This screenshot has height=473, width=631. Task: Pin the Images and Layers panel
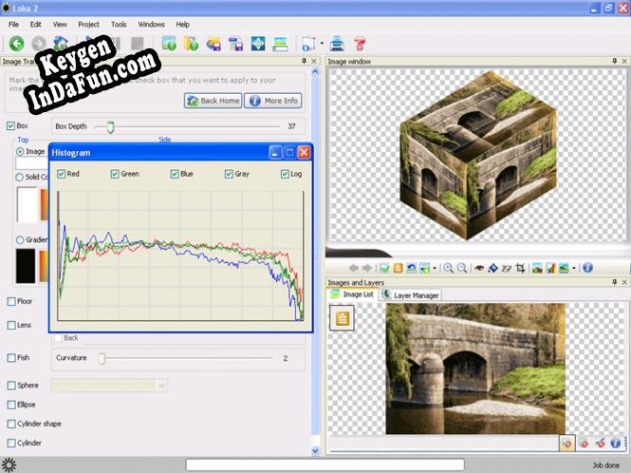614,282
